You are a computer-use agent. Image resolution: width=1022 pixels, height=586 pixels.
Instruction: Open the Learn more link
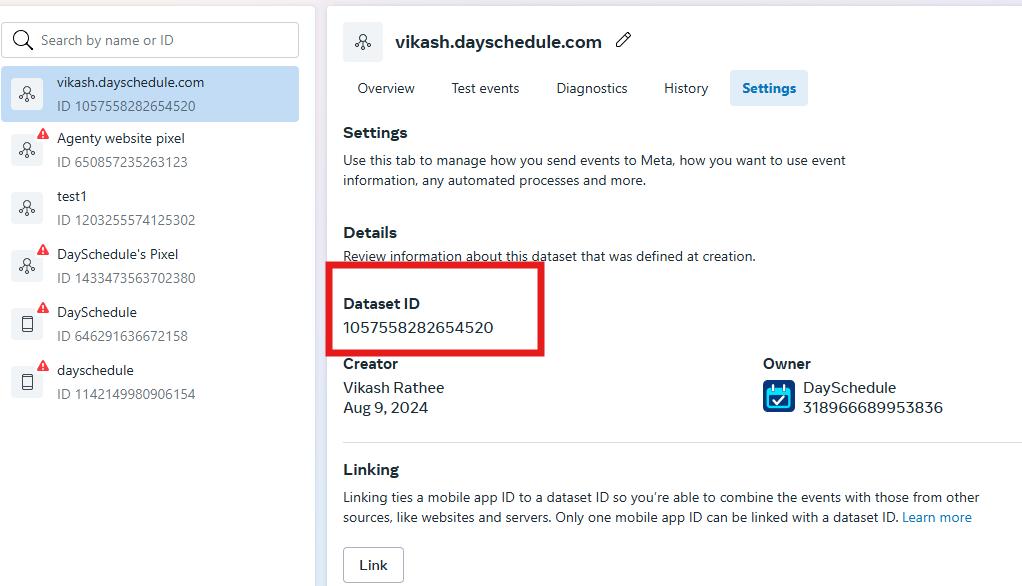937,518
